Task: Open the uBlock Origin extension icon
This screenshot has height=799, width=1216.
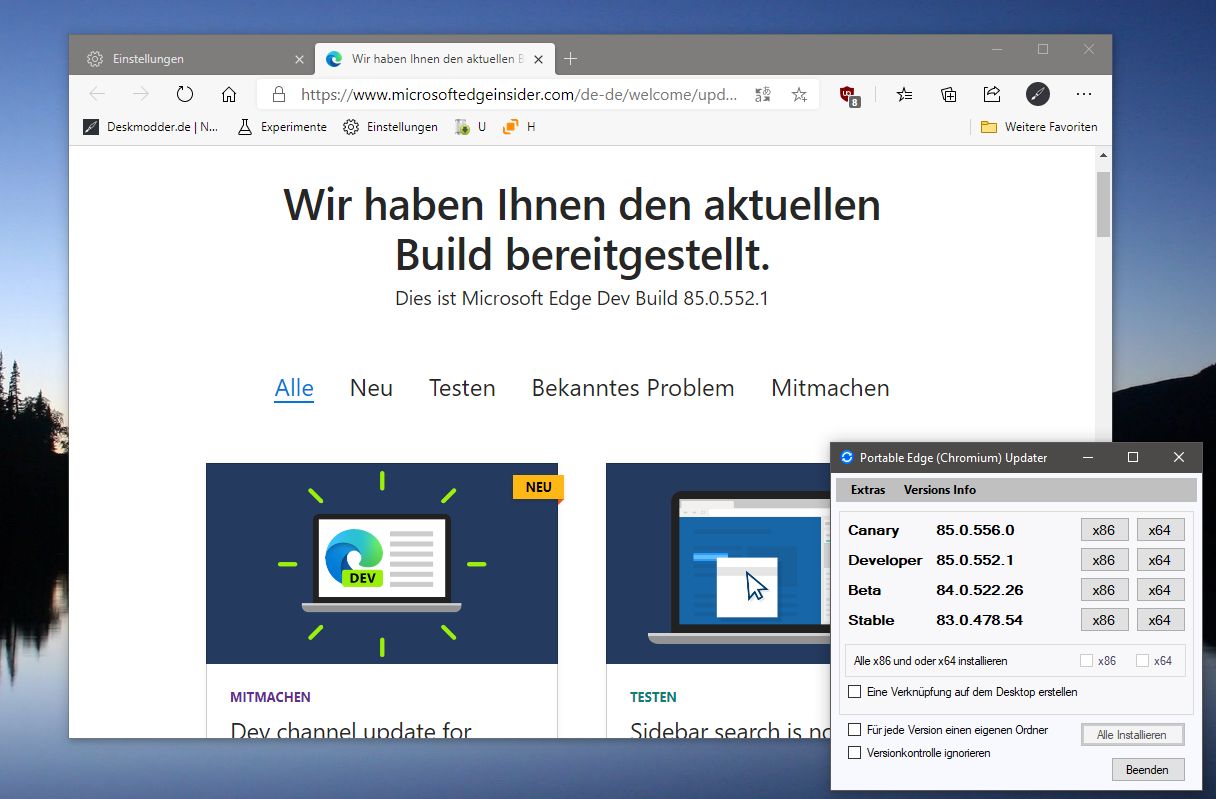Action: coord(849,95)
